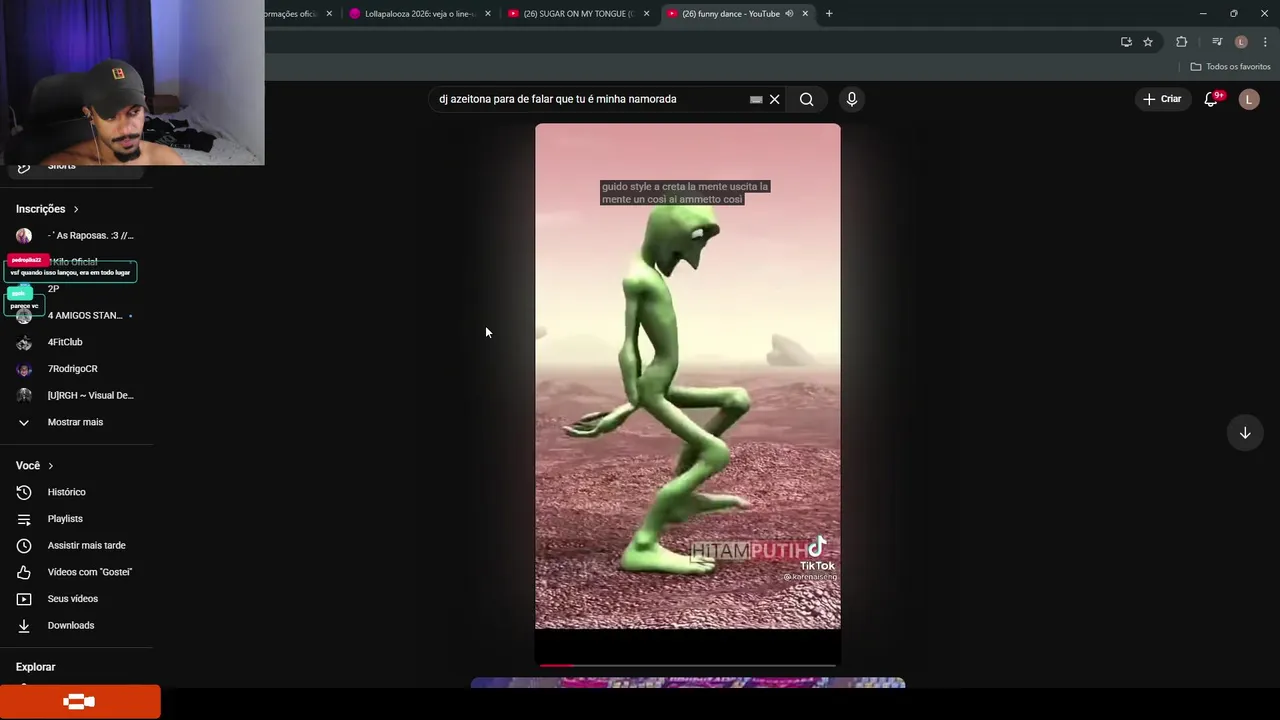1280x720 pixels.
Task: Open the next Short preview below
Action: (x=688, y=683)
